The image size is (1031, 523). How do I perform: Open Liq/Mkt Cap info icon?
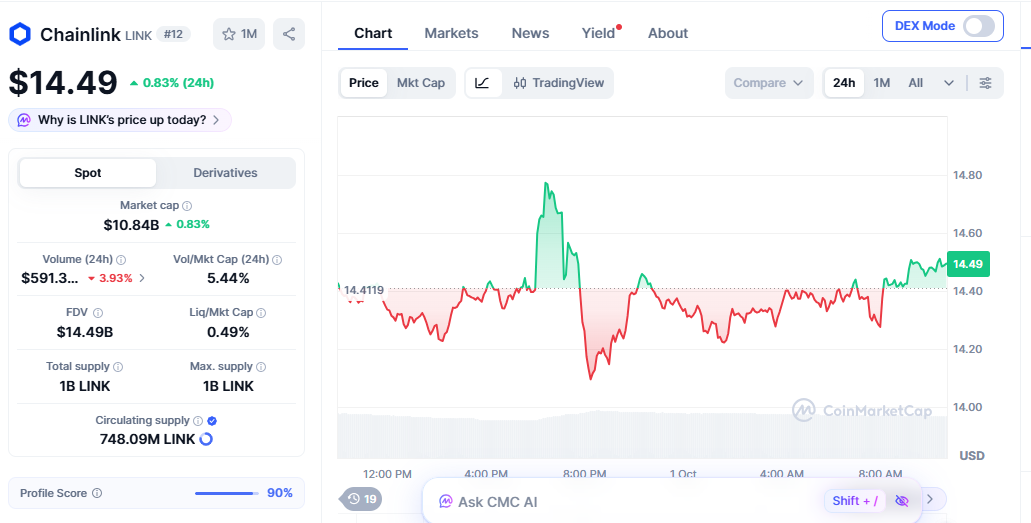pos(261,313)
